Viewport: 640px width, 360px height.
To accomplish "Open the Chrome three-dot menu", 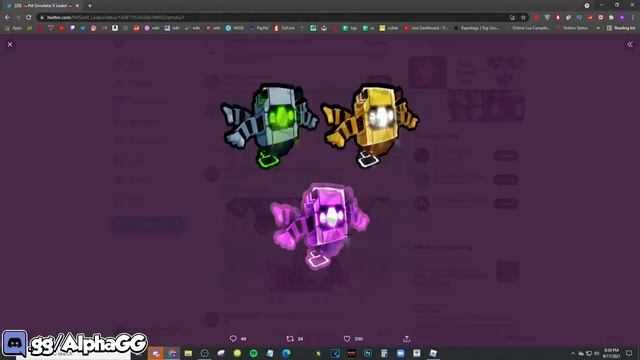I will [x=633, y=18].
